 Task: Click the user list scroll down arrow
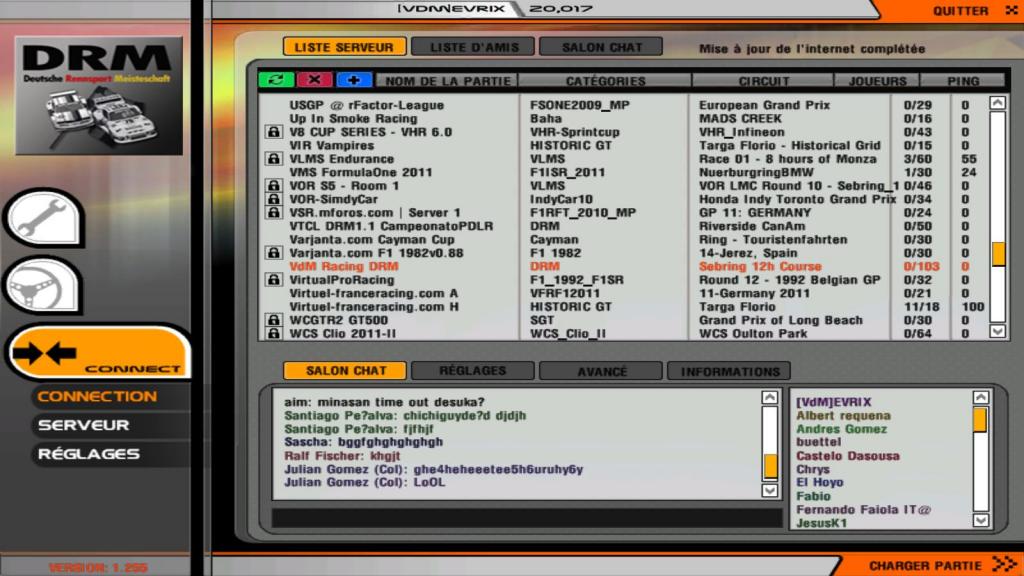point(981,520)
